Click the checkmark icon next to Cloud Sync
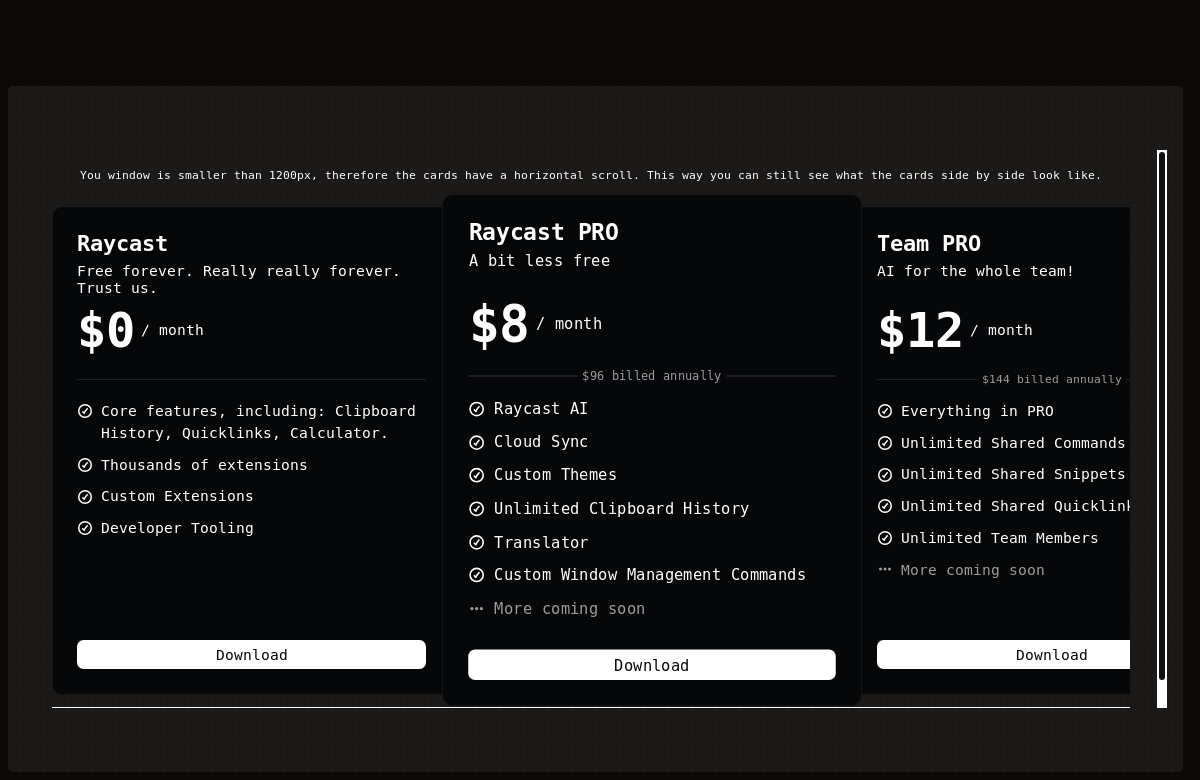 (477, 442)
